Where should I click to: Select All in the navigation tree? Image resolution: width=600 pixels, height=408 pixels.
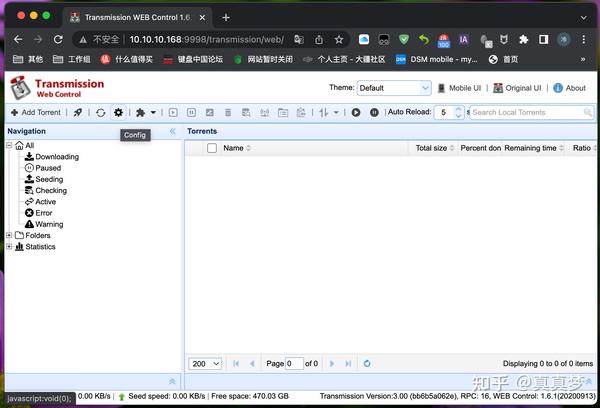coord(29,145)
